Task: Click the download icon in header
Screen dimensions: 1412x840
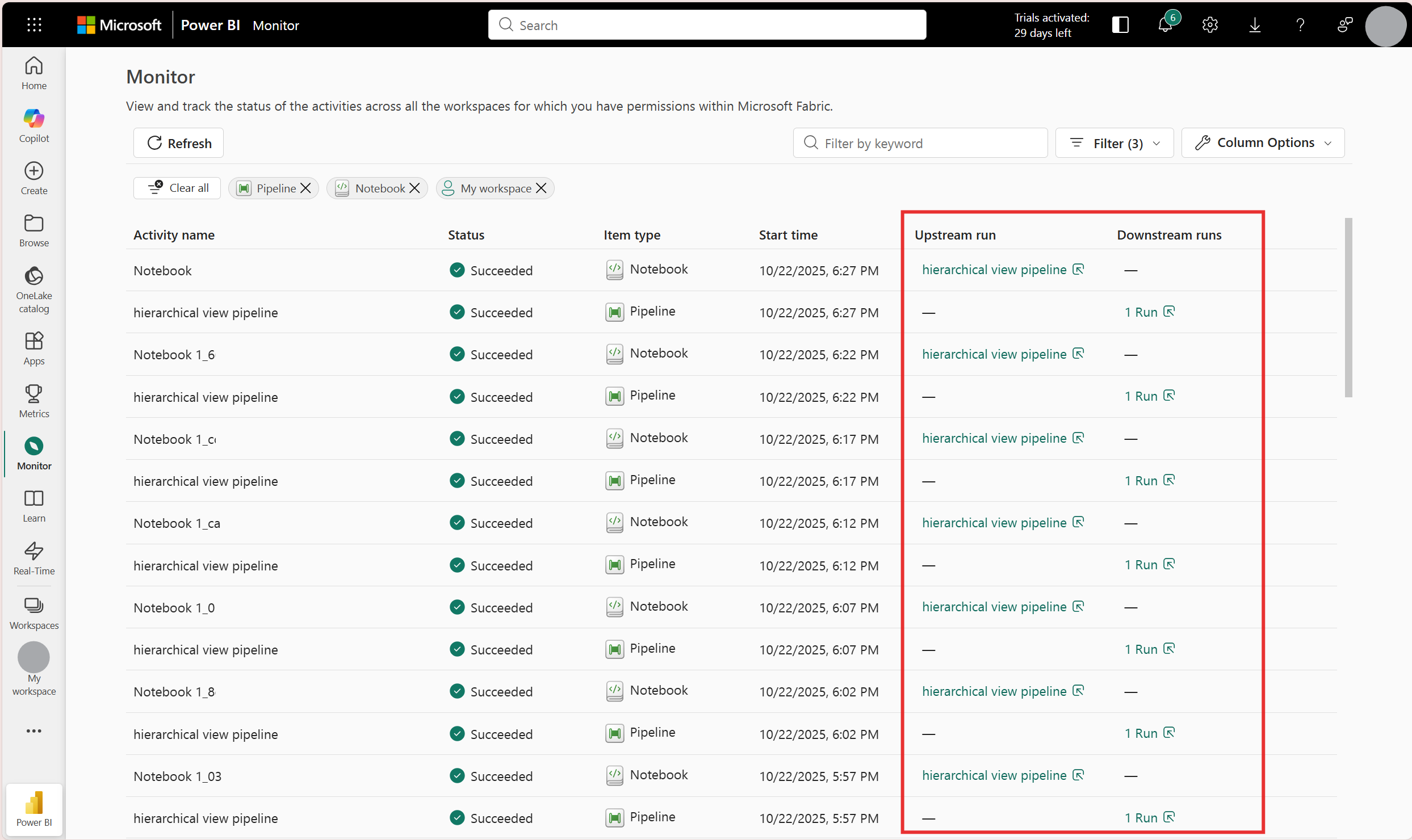Action: 1255,25
